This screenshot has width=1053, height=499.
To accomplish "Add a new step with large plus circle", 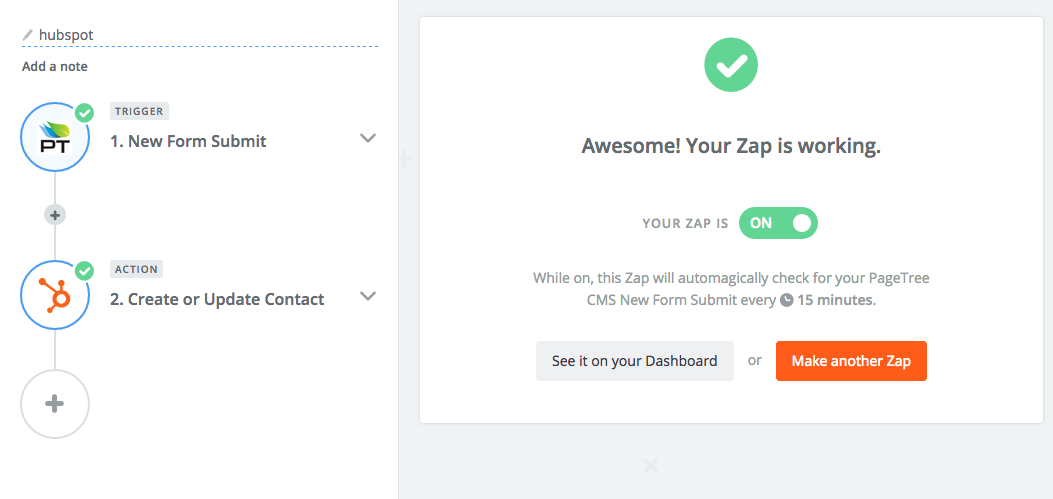I will pyautogui.click(x=55, y=404).
